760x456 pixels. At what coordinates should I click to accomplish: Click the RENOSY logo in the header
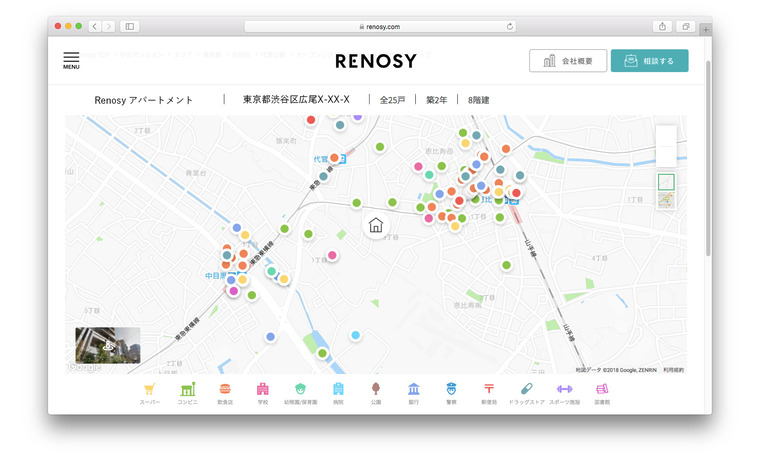click(375, 61)
